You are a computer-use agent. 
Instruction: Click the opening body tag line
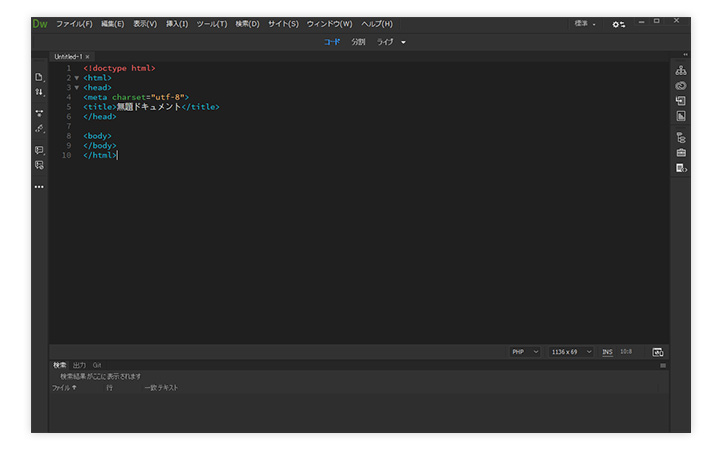click(97, 136)
